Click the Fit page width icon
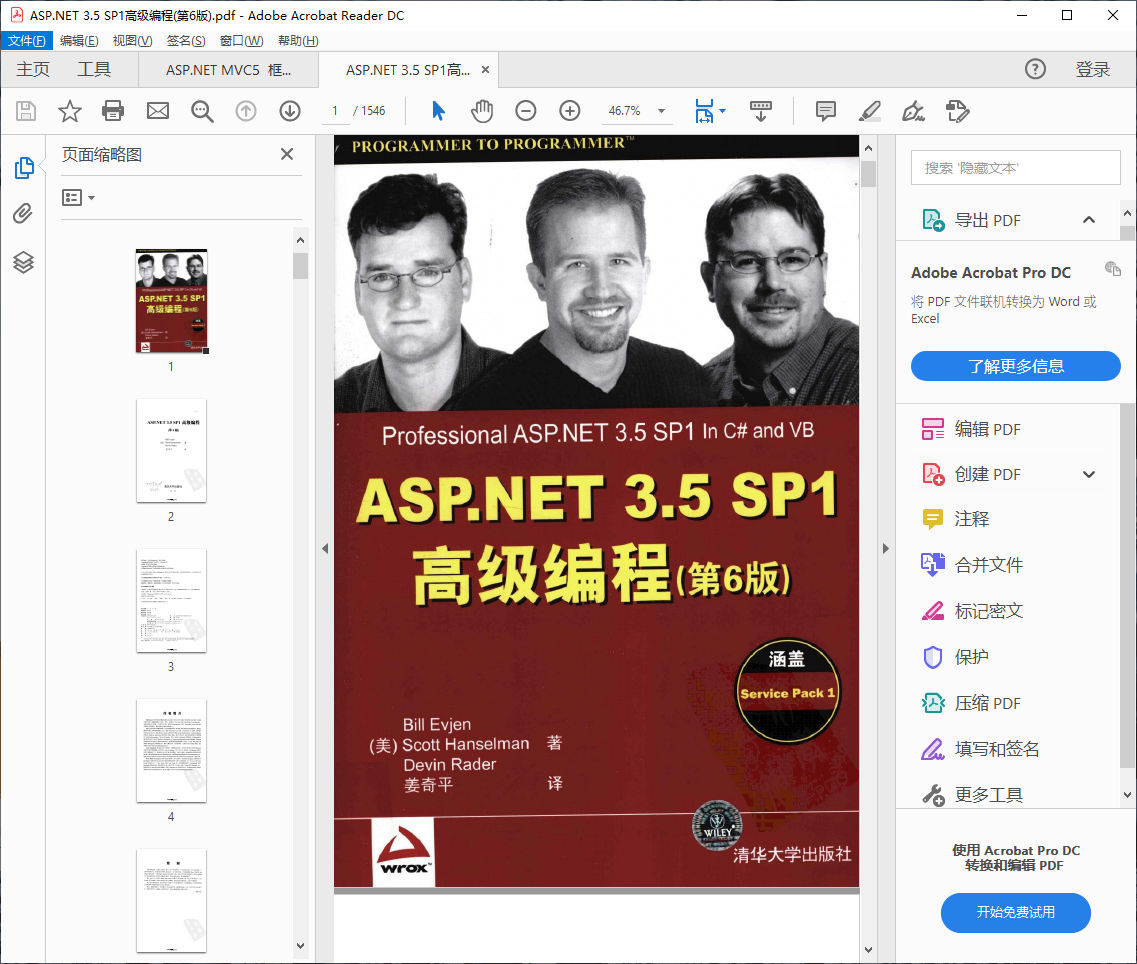This screenshot has width=1137, height=964. pyautogui.click(x=704, y=111)
